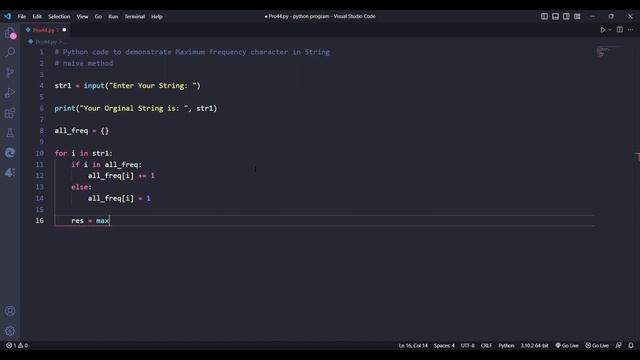Screen dimensions: 640x360
Task: Change indentation via Spaces: 4
Action: coord(444,345)
